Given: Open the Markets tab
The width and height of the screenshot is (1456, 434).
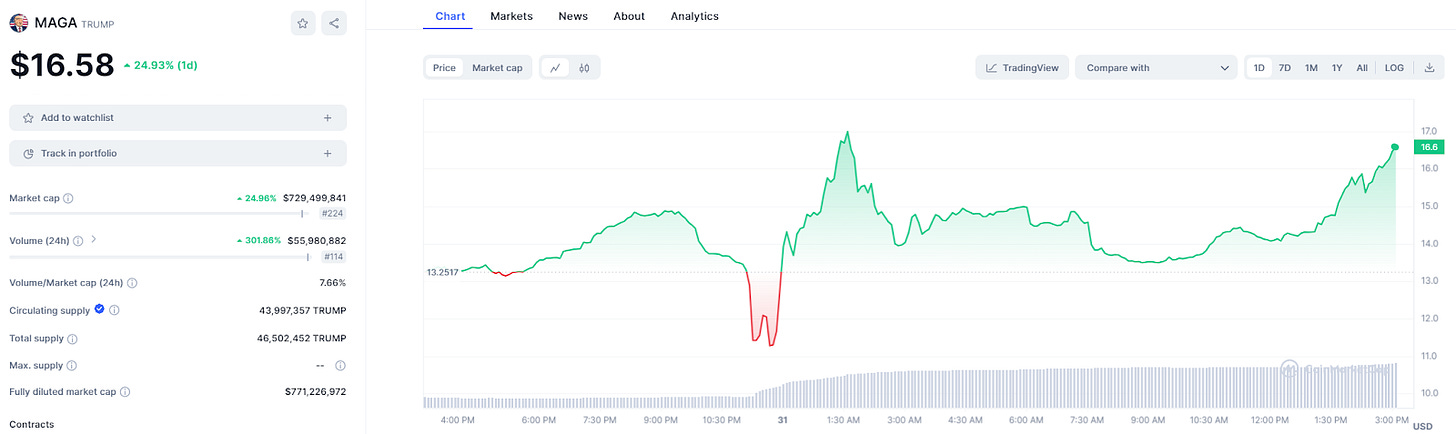Looking at the screenshot, I should pos(511,16).
